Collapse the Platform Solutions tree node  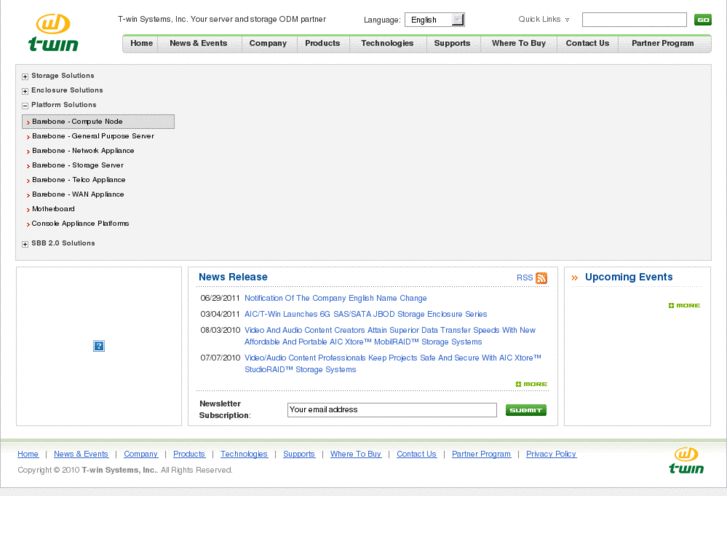[25, 105]
